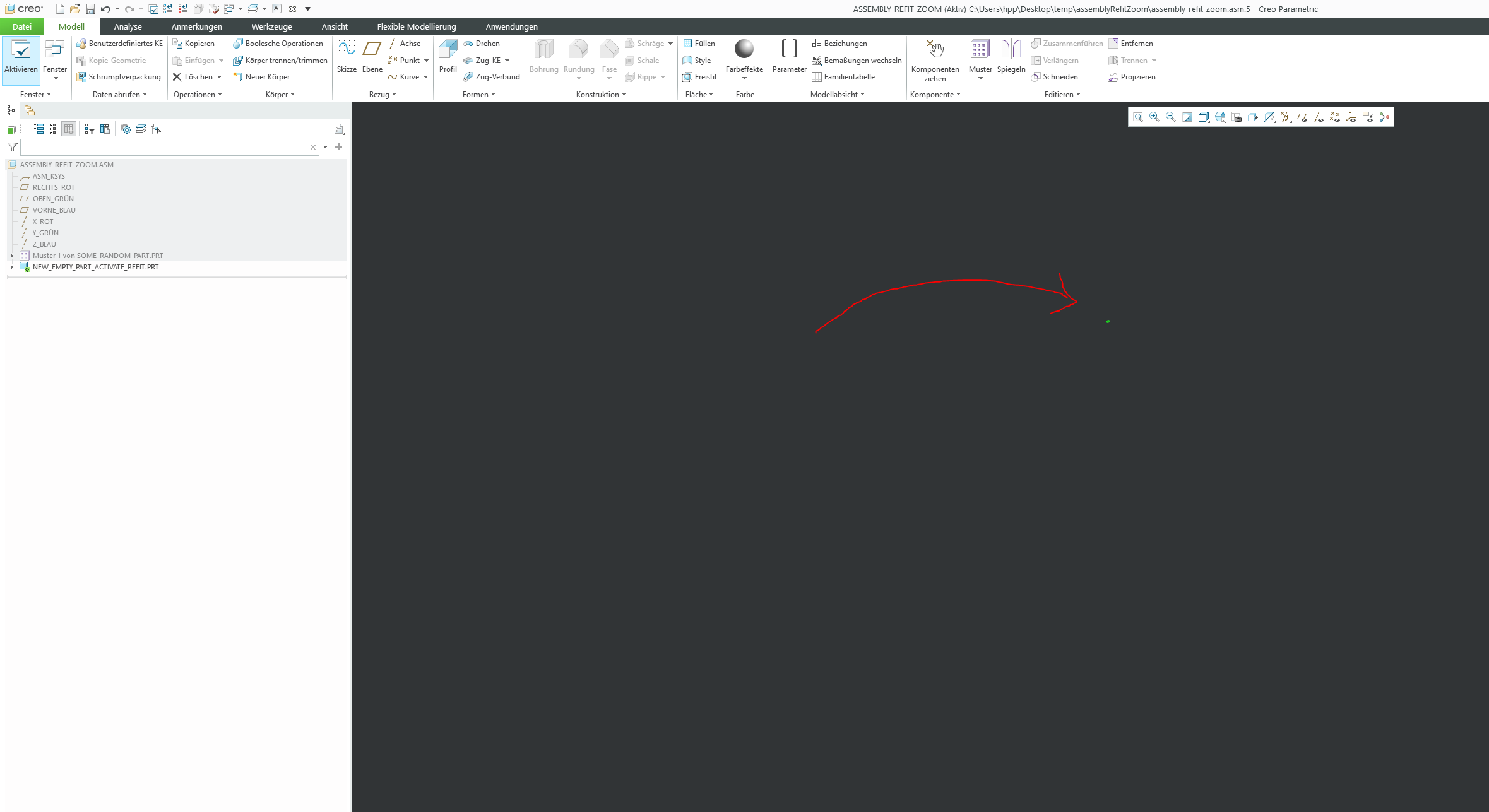Open the Bezug dropdown in the ribbon

tap(383, 94)
